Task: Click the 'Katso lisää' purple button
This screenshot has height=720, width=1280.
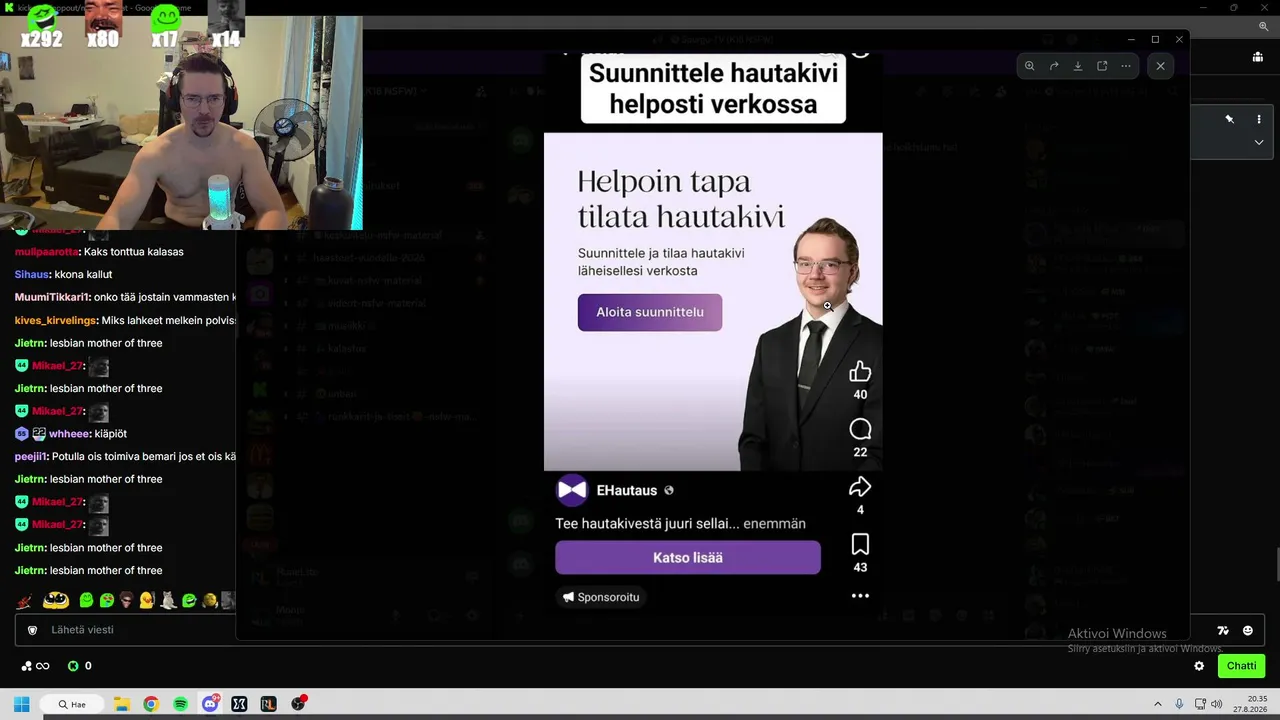Action: pos(688,558)
